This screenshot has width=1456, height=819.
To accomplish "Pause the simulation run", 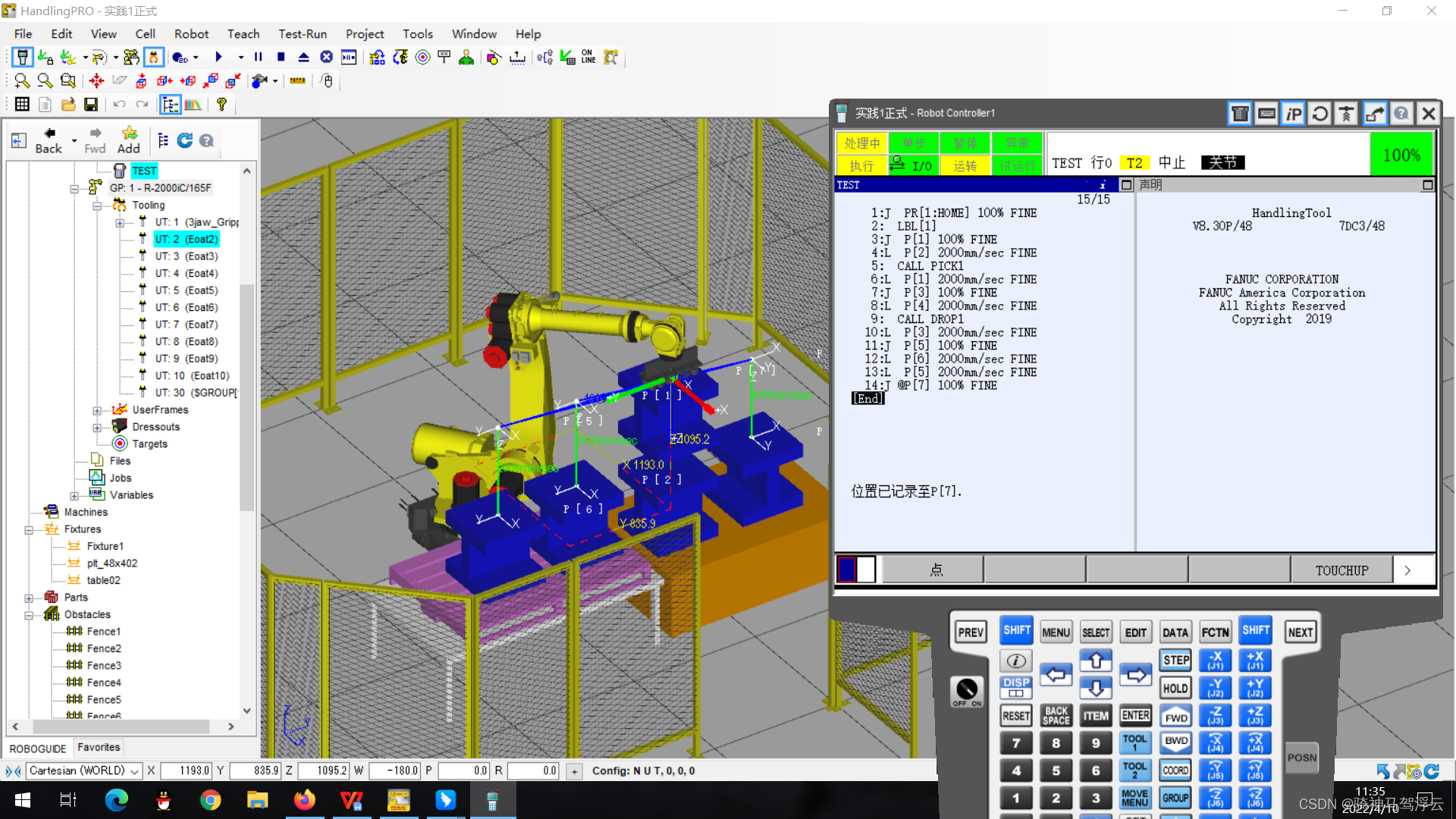I will click(x=258, y=57).
